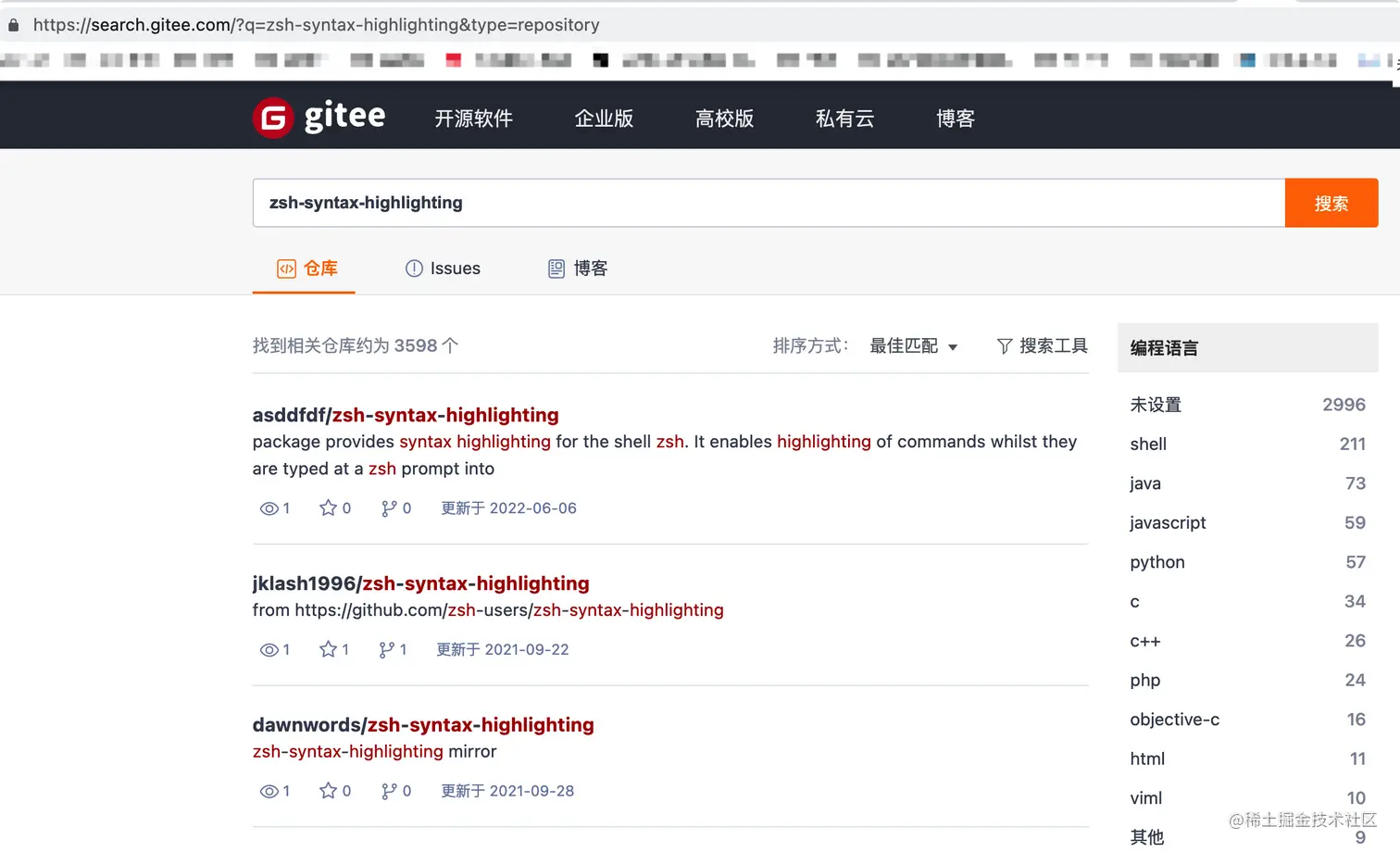Open 博客 in top navigation bar
1400x852 pixels.
(x=956, y=119)
